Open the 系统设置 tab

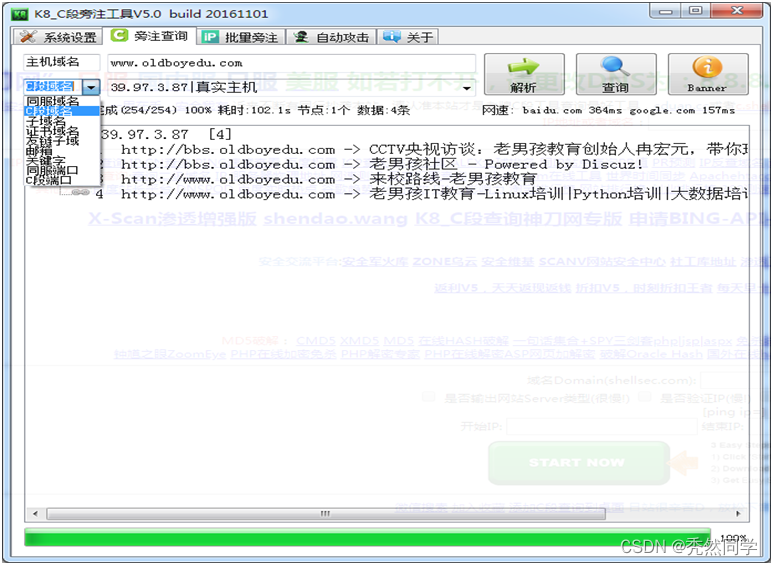point(58,37)
